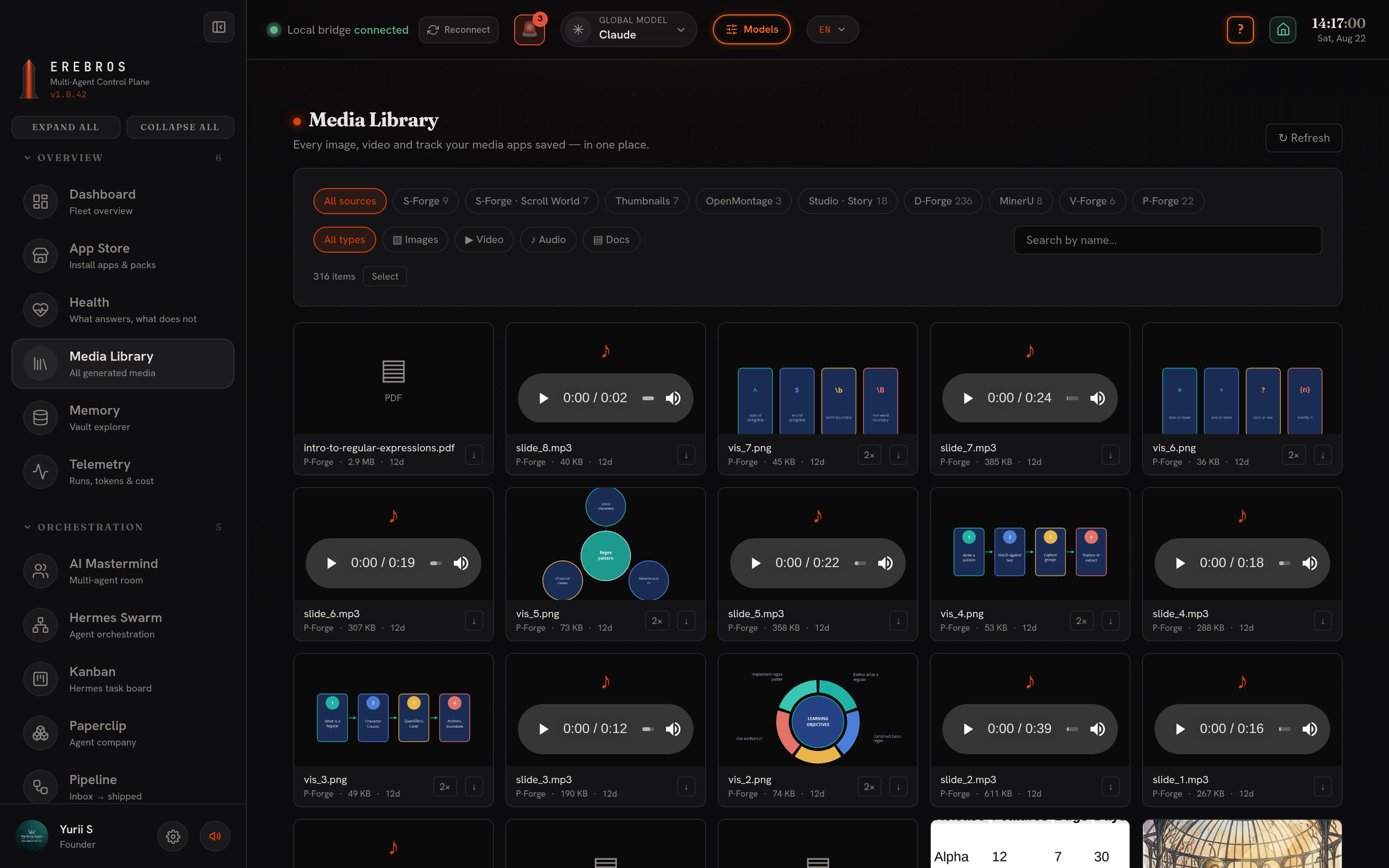The image size is (1389, 868).
Task: Go to home via house icon
Action: [x=1283, y=29]
